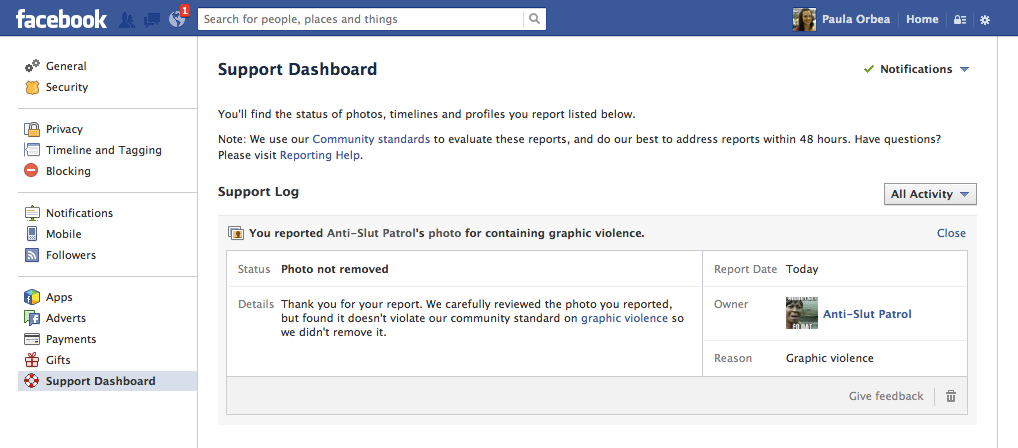1018x448 pixels.
Task: Go to Blocking settings
Action: pyautogui.click(x=68, y=171)
